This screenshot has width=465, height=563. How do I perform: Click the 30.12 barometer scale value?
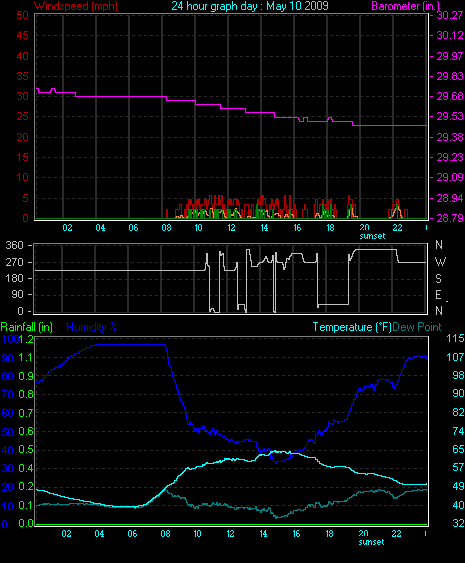pyautogui.click(x=450, y=35)
